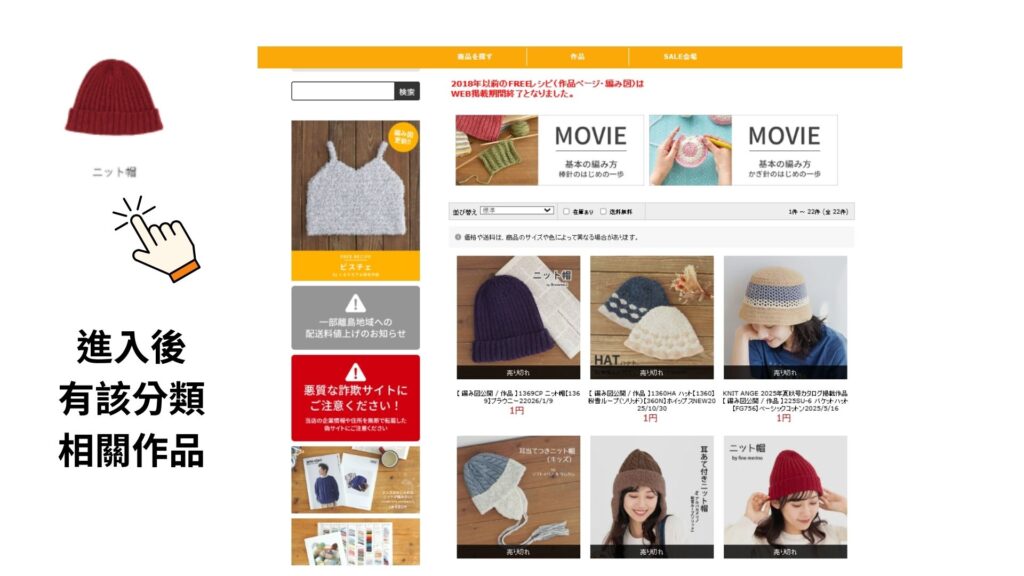Open the 並び替え sort order dropdown
The height and width of the screenshot is (576, 1024).
coord(516,211)
